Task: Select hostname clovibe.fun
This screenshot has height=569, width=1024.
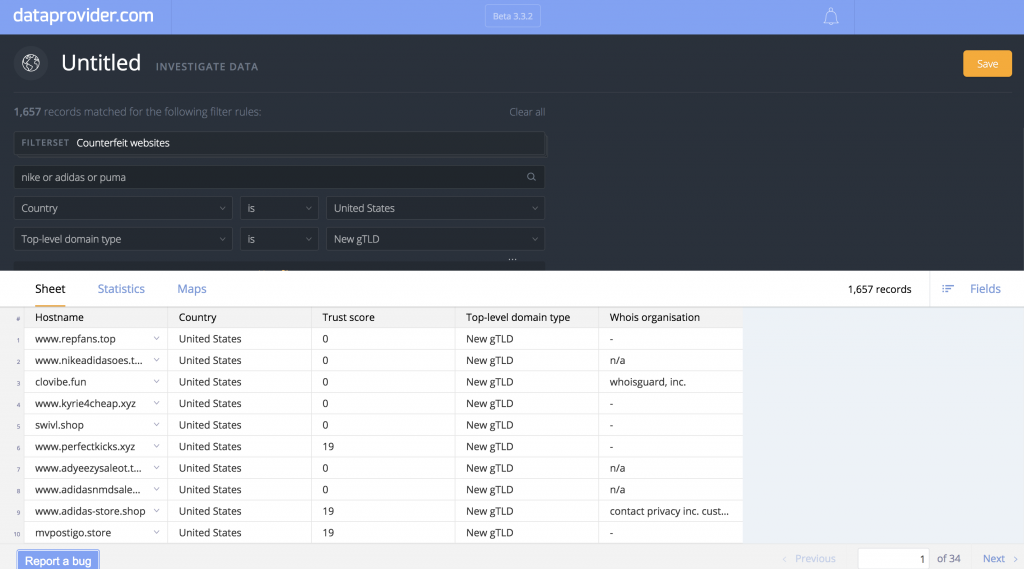Action: tap(61, 382)
